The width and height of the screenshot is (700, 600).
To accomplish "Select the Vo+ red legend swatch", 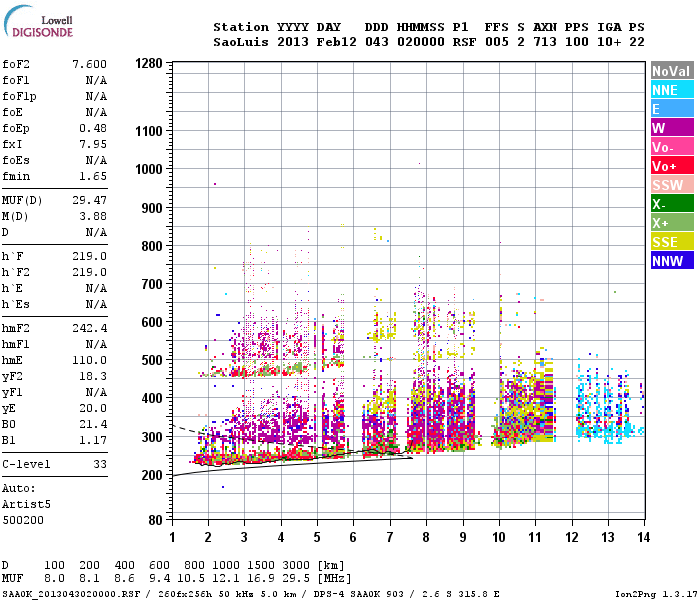I will coord(672,166).
